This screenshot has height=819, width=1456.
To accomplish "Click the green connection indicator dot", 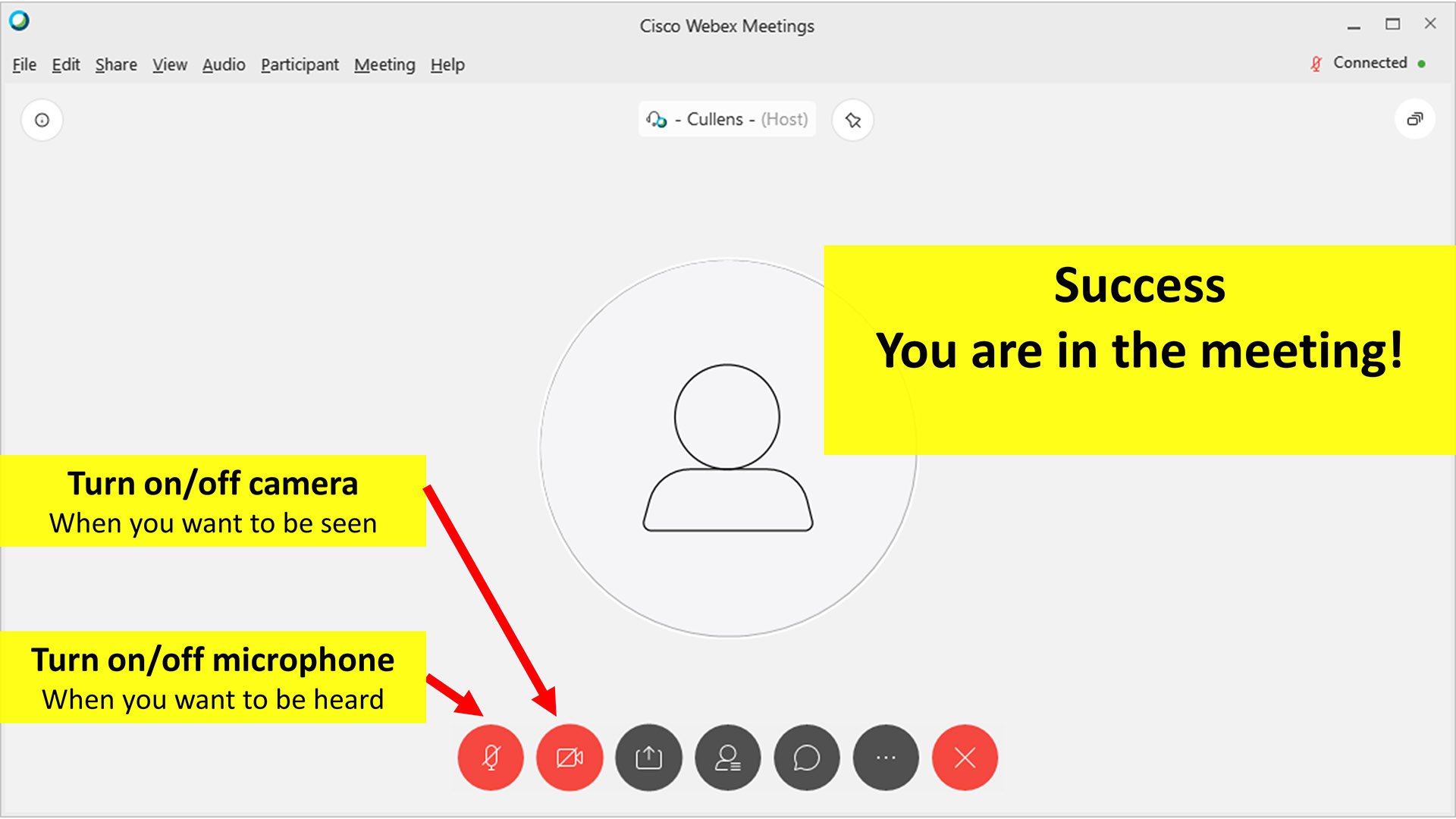I will 1422,64.
